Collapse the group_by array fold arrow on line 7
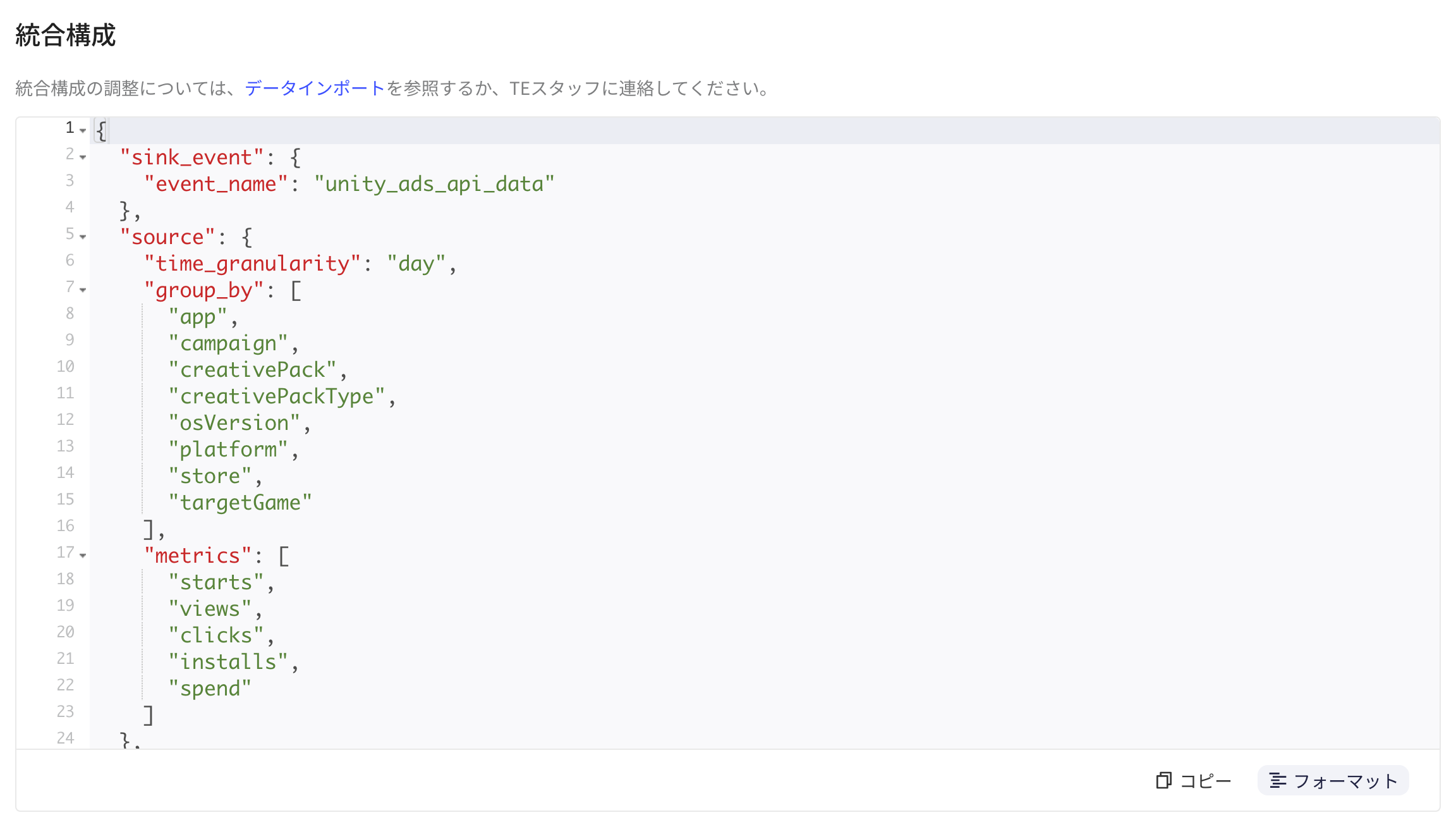The height and width of the screenshot is (827, 1456). pyautogui.click(x=83, y=290)
